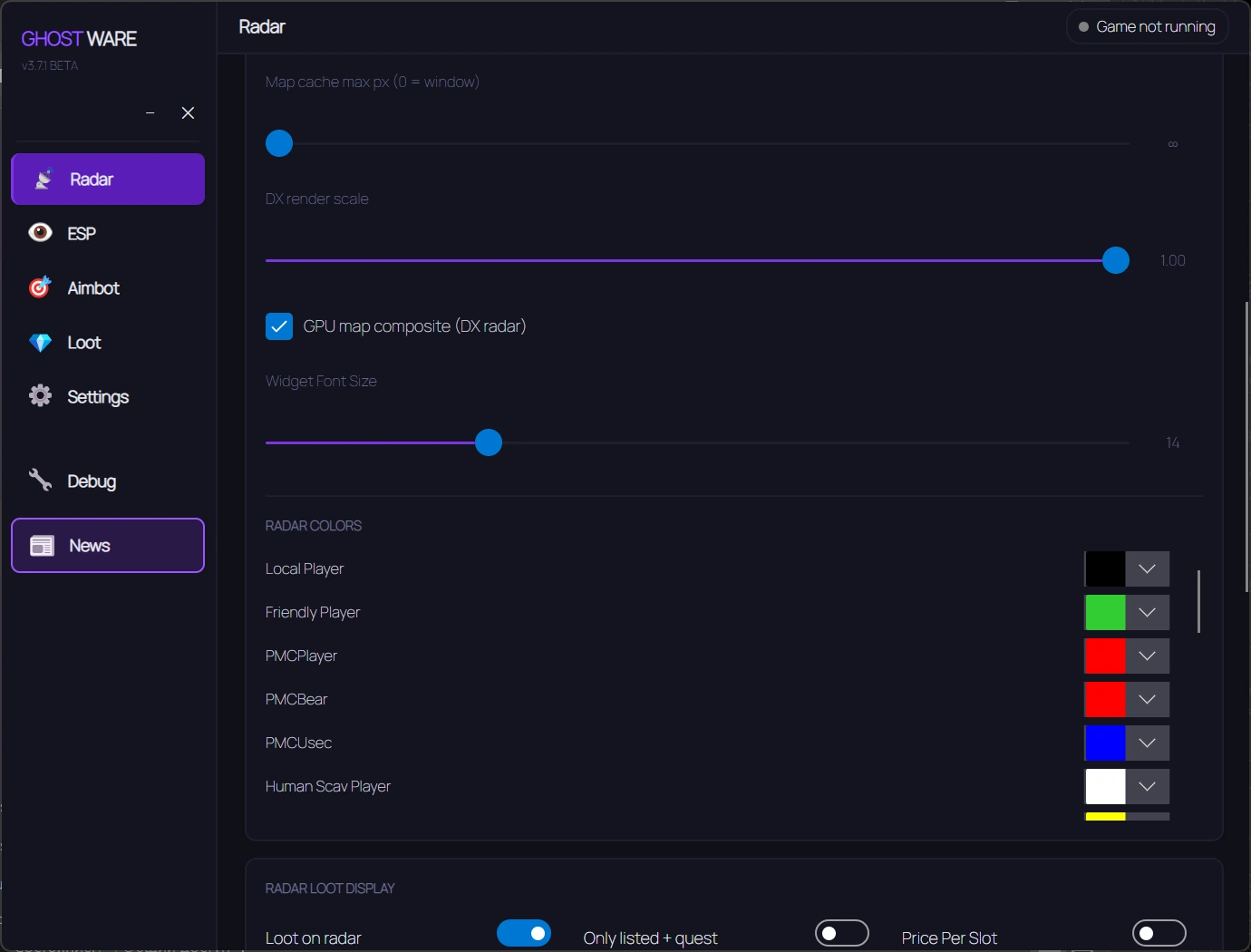The width and height of the screenshot is (1251, 952).
Task: Click the blue PMCUsec color swatch
Action: point(1105,743)
